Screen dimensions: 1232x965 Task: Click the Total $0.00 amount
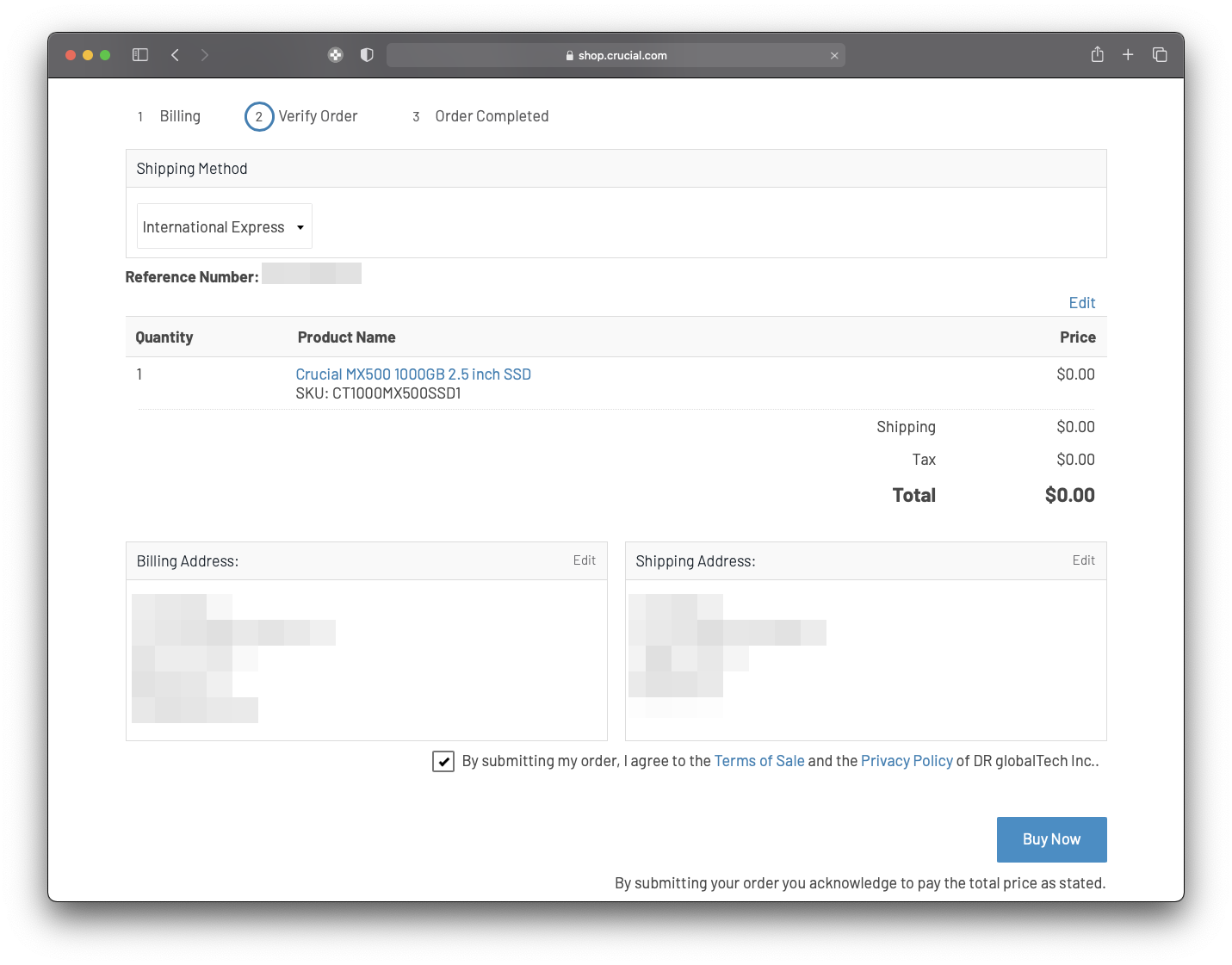tap(1069, 495)
